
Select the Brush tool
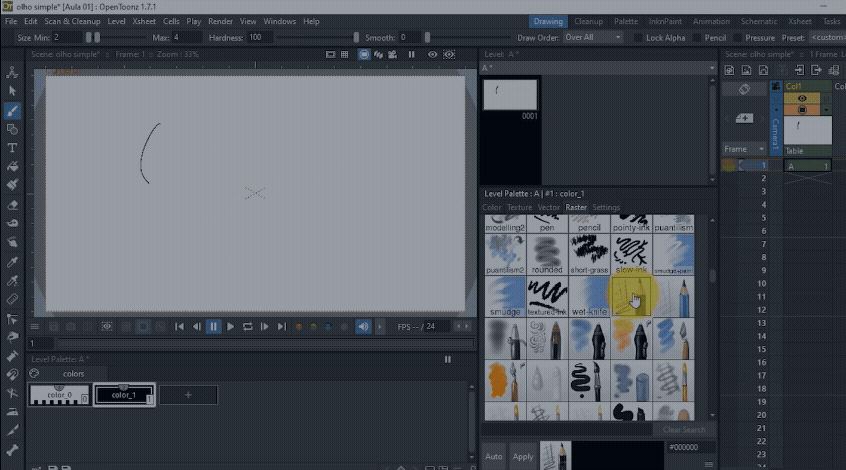[12, 111]
